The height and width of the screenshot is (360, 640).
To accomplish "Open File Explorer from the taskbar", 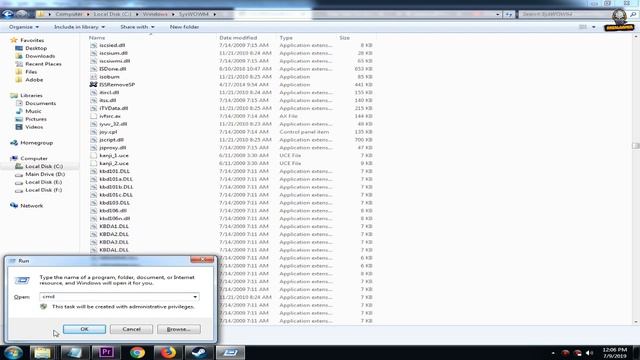I will [x=42, y=352].
